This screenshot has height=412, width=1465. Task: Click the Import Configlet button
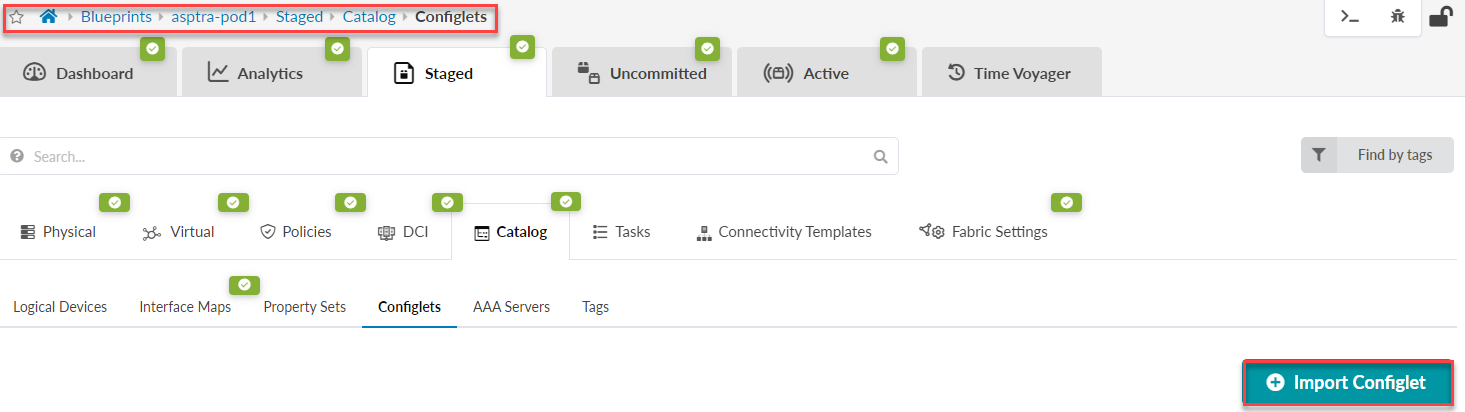coord(1346,382)
